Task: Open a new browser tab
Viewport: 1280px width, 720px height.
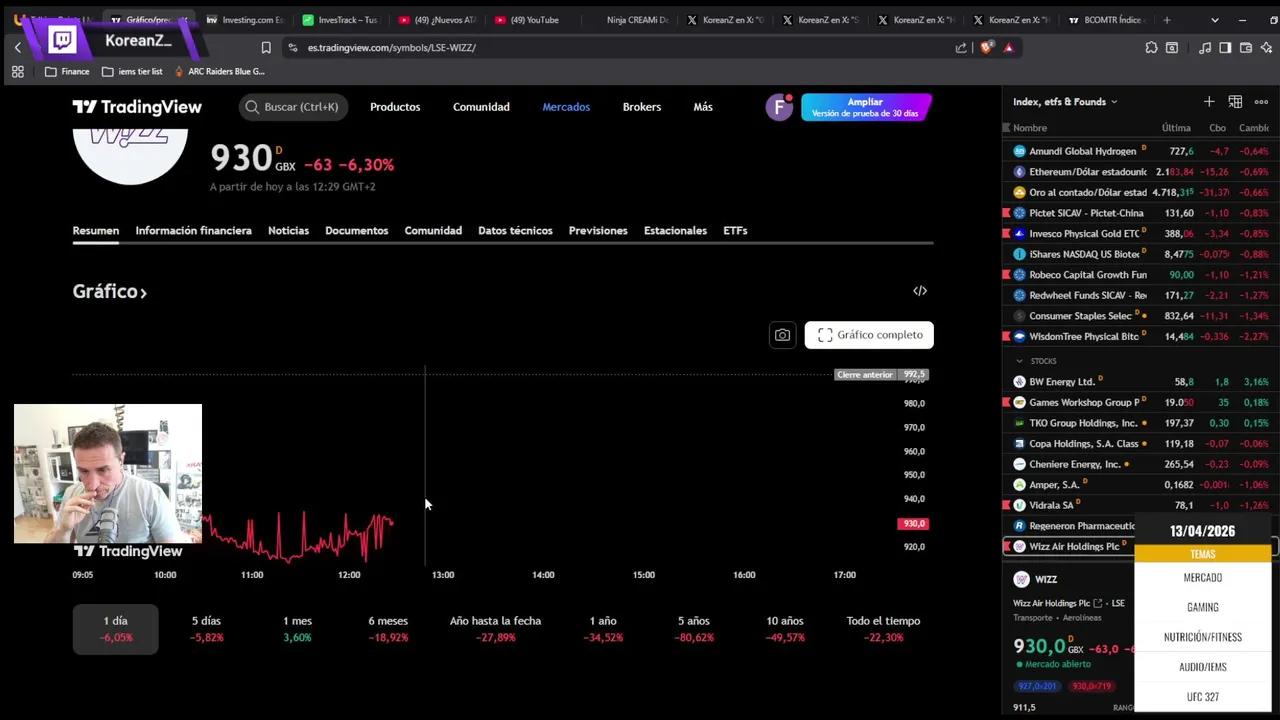Action: pos(1167,20)
